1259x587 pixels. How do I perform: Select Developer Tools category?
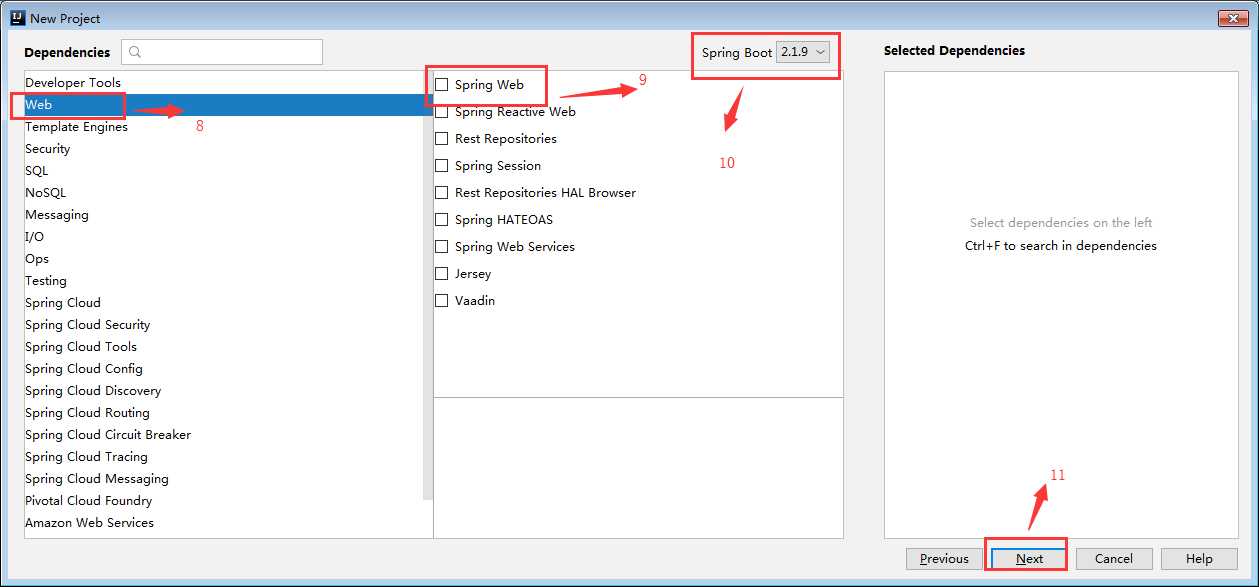pos(224,83)
